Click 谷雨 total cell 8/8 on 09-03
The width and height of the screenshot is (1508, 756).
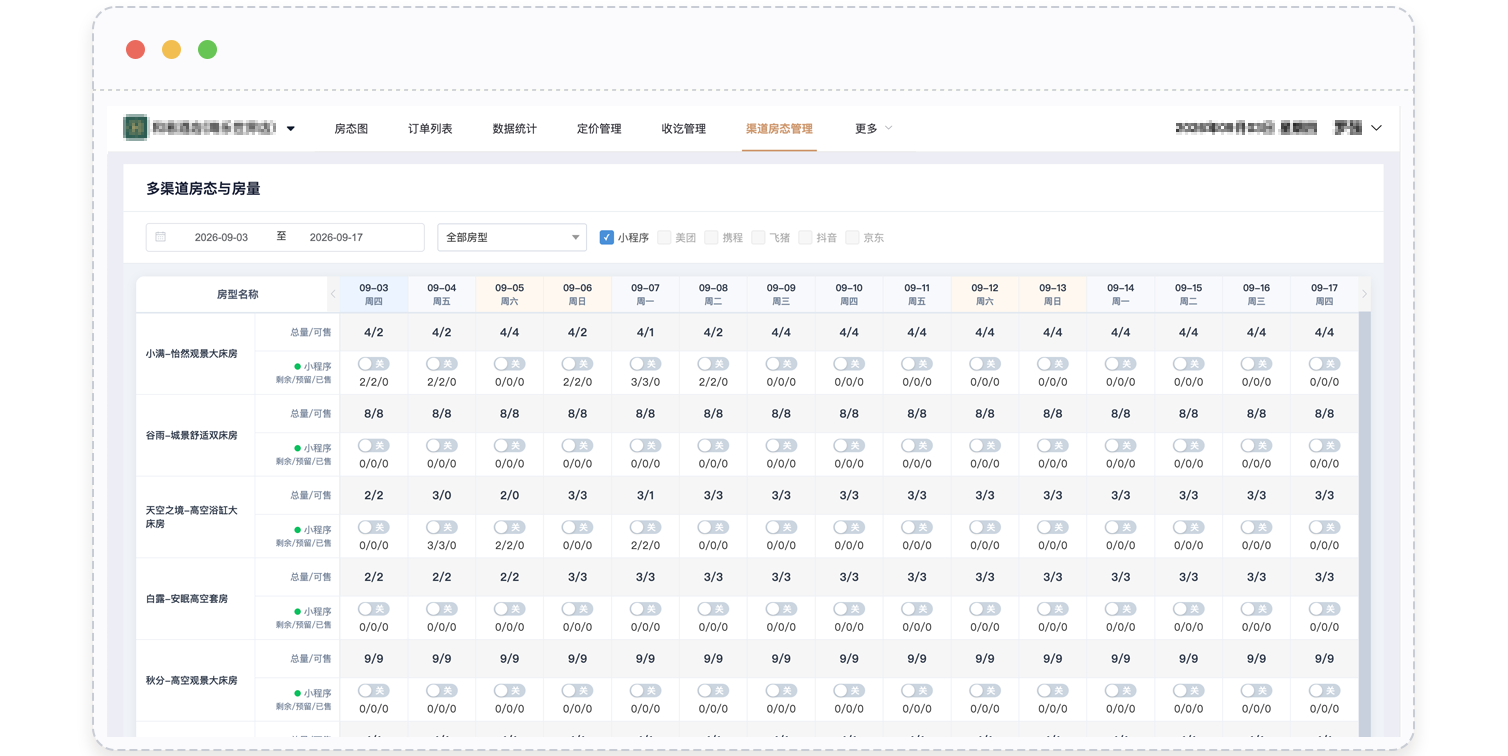tap(373, 413)
